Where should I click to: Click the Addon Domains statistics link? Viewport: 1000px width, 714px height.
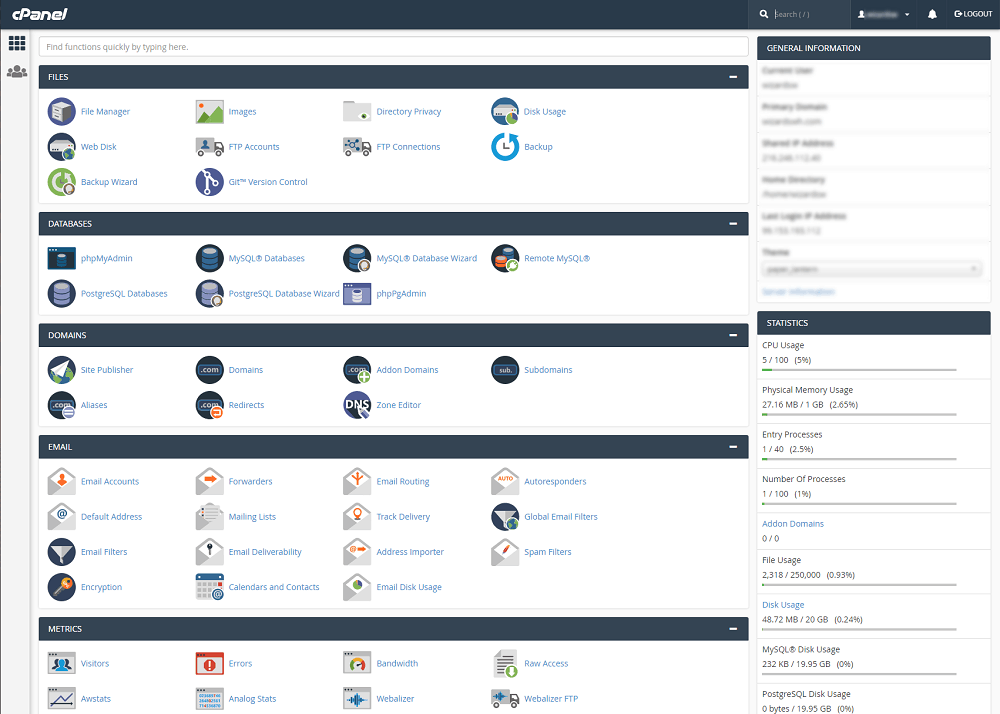click(793, 523)
